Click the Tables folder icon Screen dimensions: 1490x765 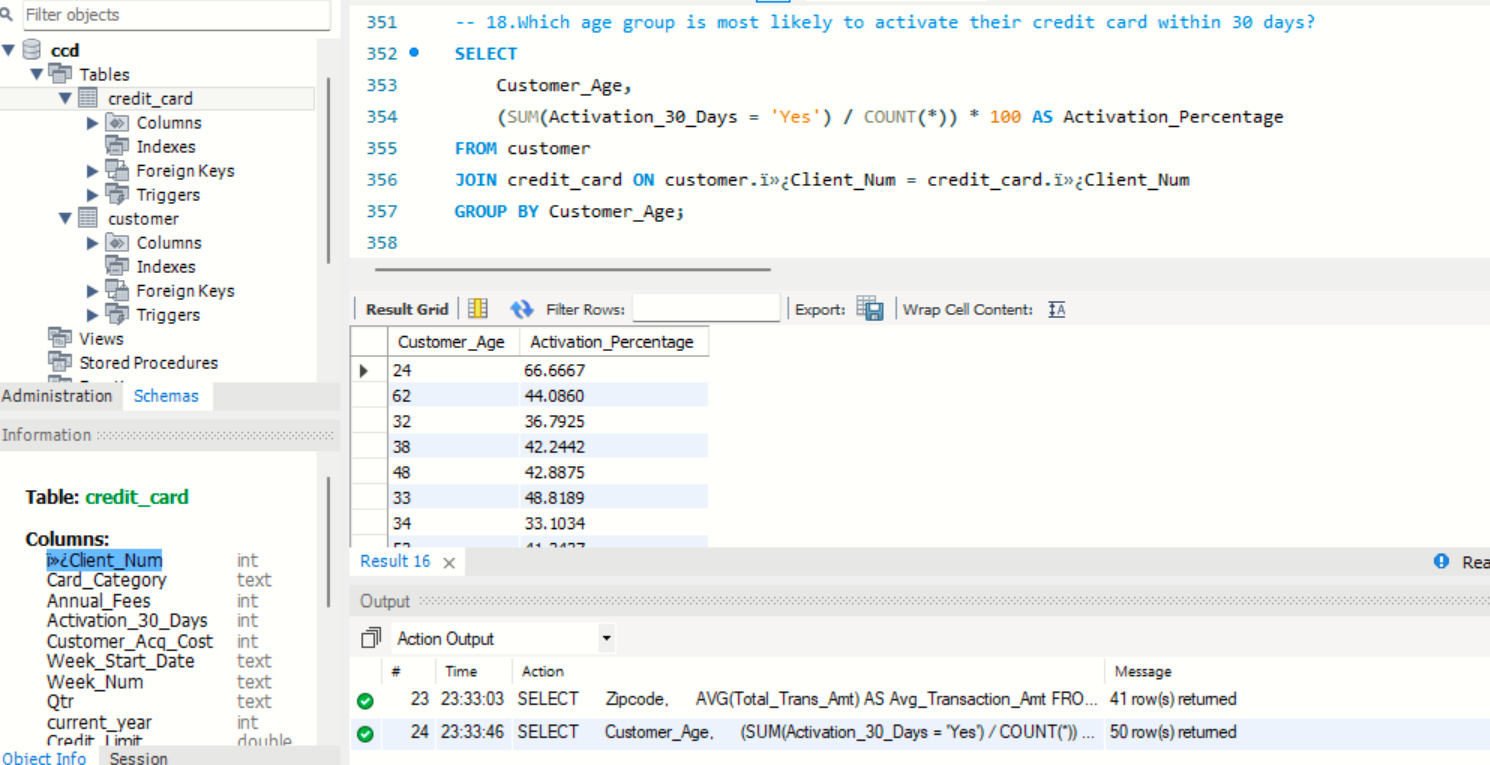pyautogui.click(x=60, y=74)
